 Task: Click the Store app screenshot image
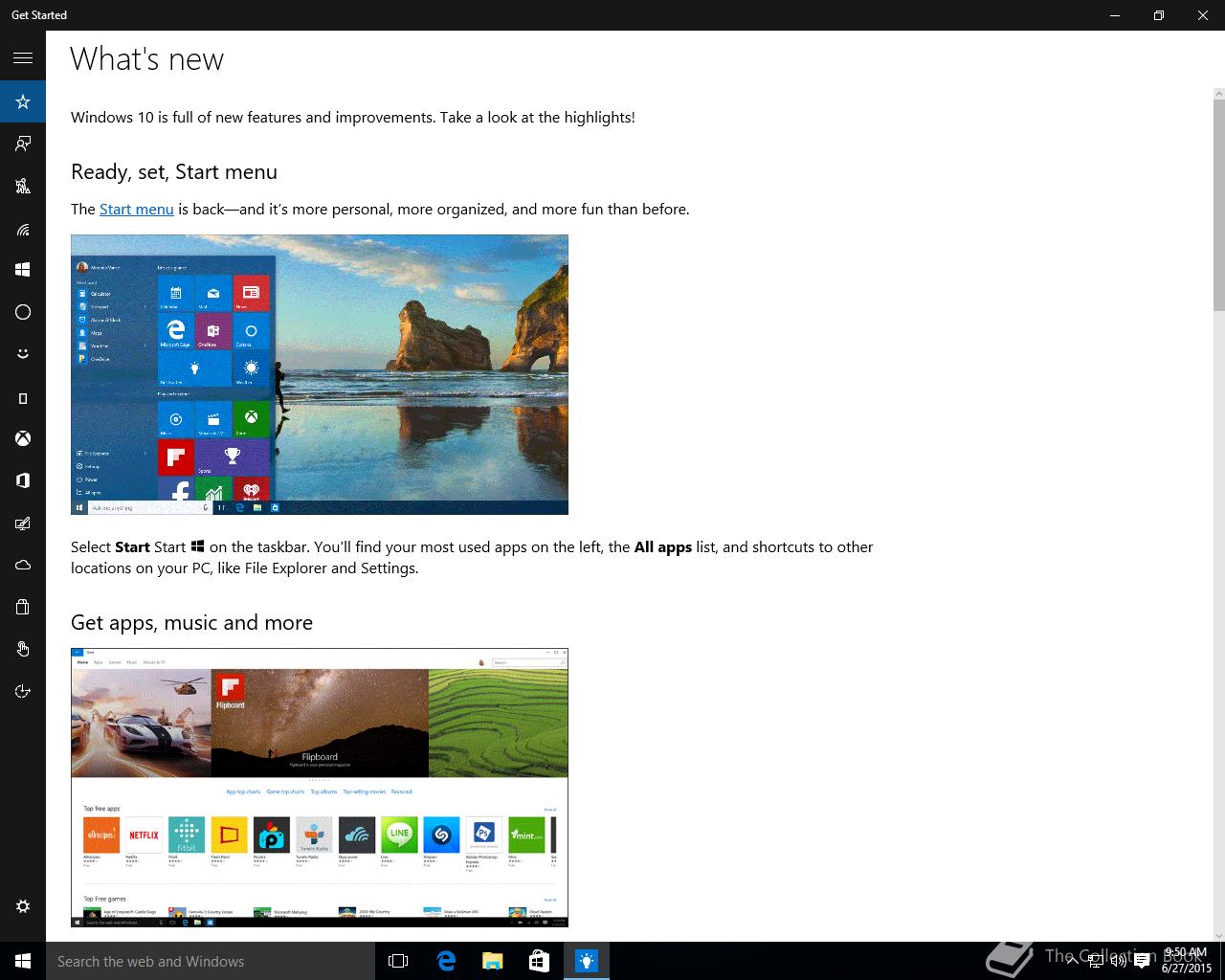click(320, 788)
